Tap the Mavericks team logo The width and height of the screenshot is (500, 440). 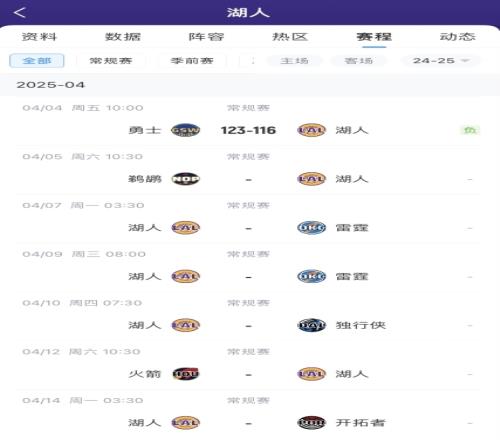click(311, 325)
